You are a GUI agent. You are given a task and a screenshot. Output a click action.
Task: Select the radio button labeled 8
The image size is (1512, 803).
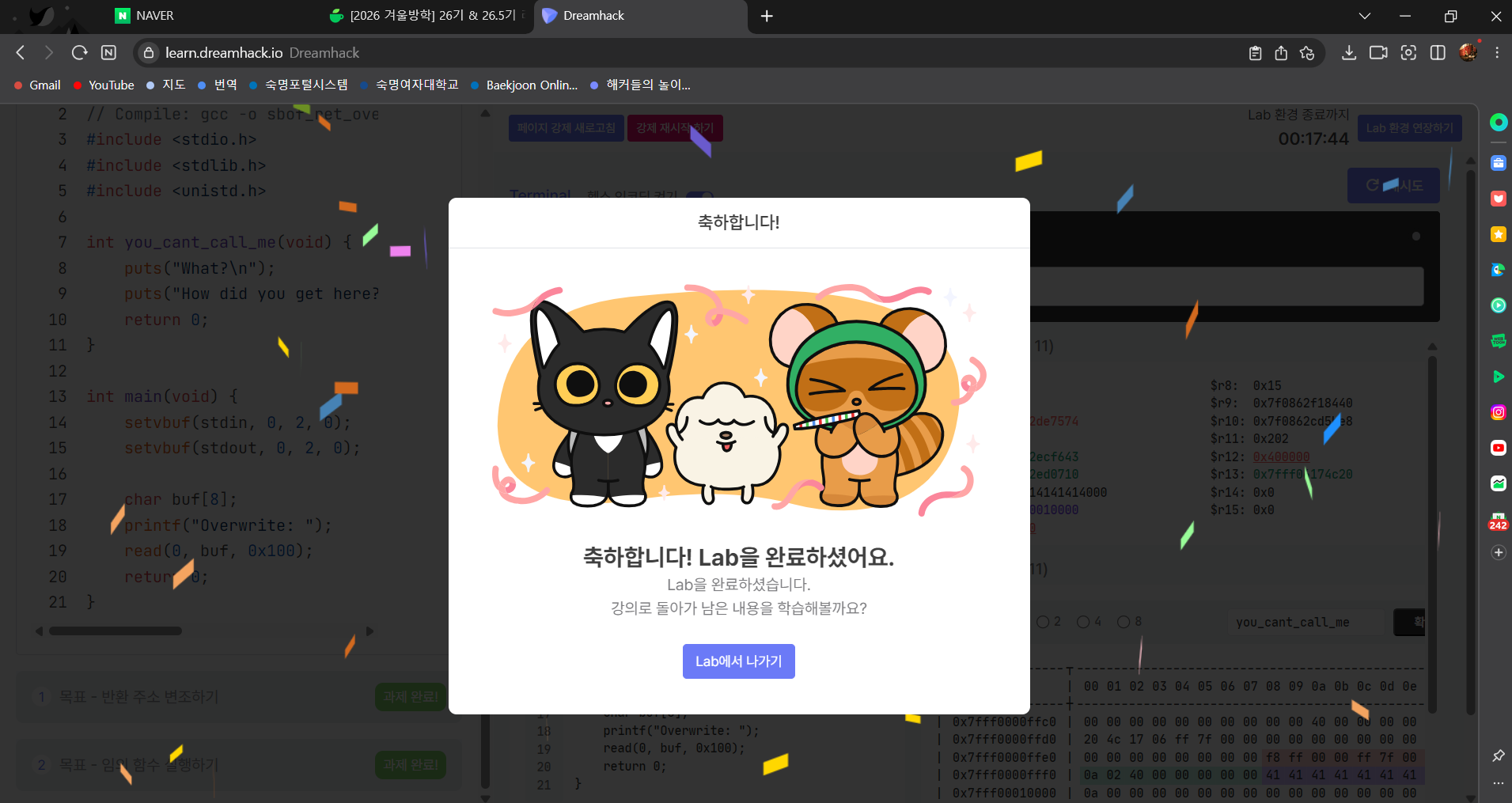(x=1124, y=621)
